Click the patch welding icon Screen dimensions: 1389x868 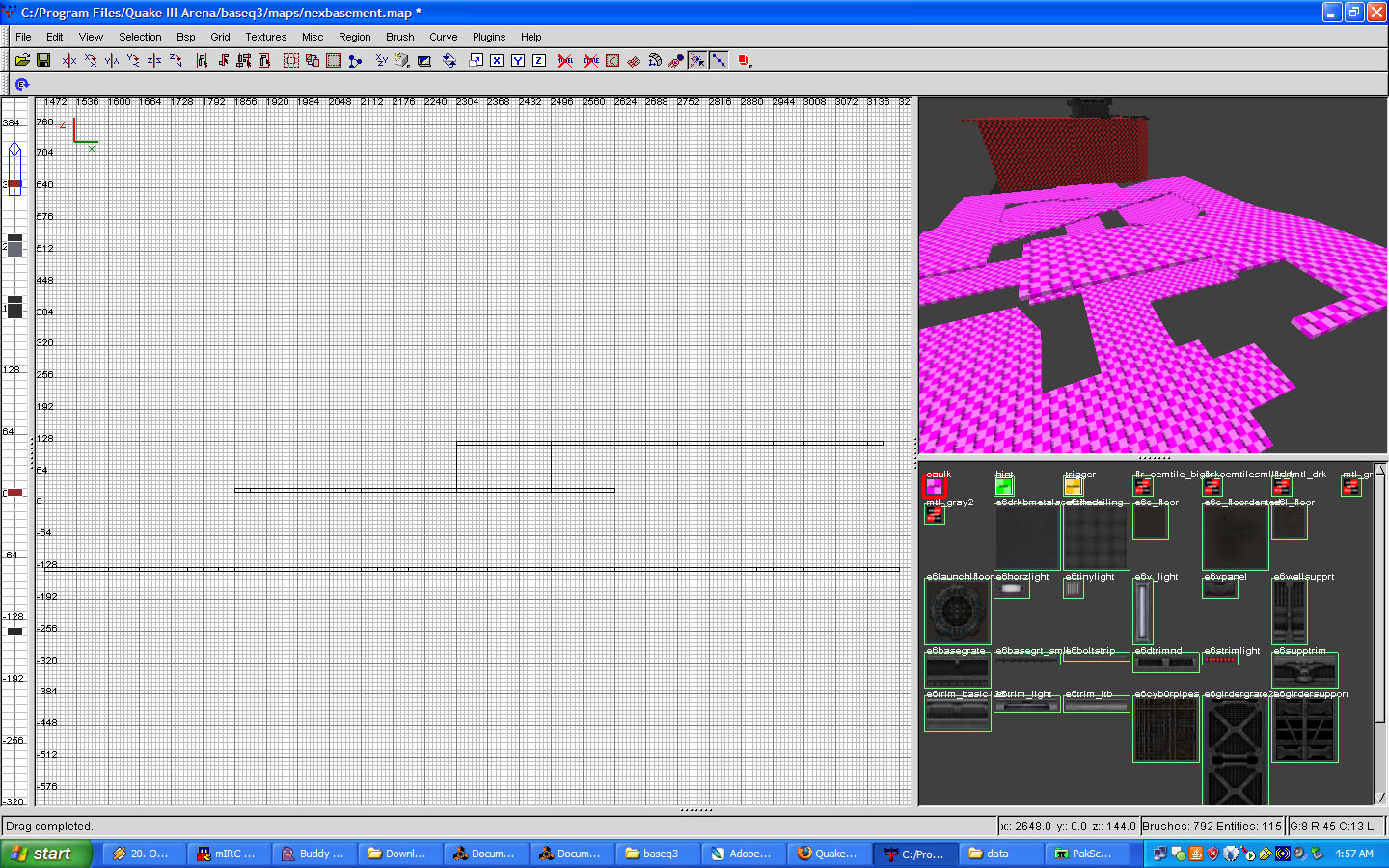676,60
